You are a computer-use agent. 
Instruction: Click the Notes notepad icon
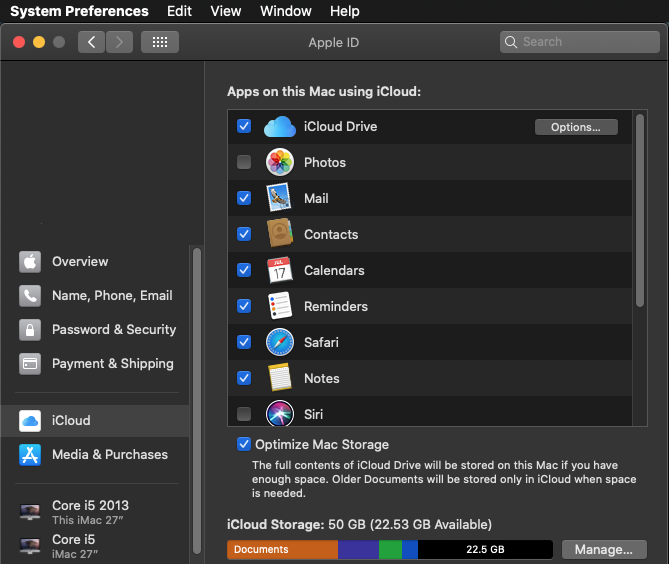pyautogui.click(x=280, y=378)
